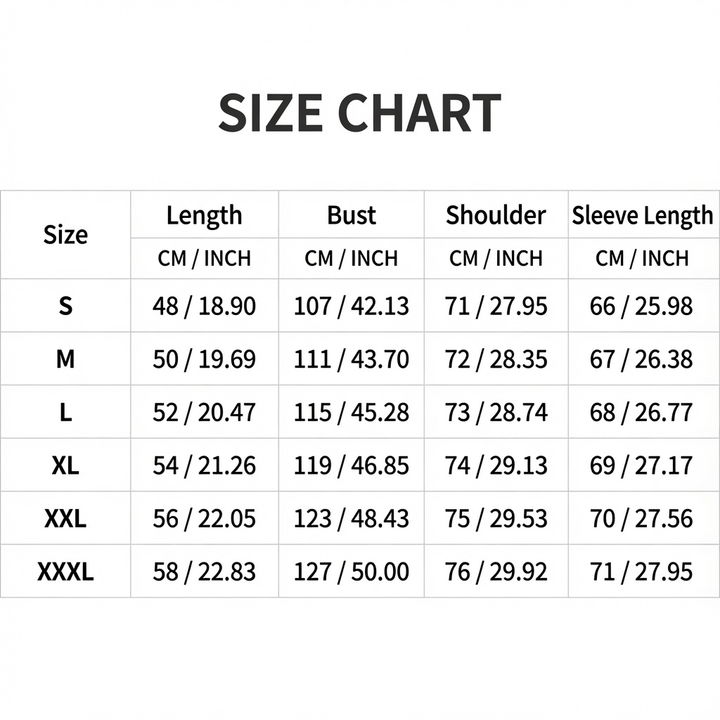720x720 pixels.
Task: Select the M size row label
Action: (x=65, y=359)
